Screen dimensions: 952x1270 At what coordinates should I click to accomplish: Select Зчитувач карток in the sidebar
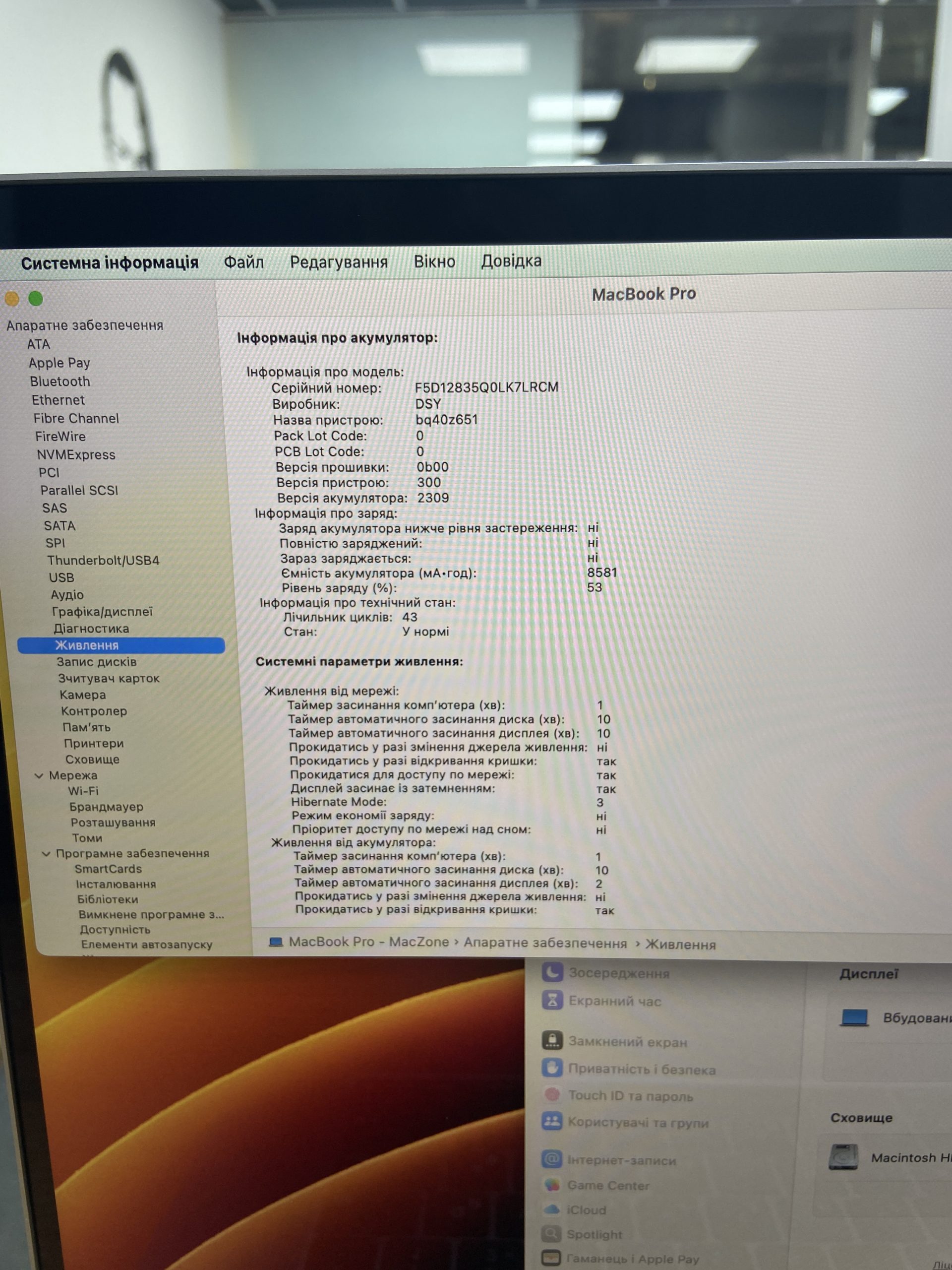[x=109, y=679]
